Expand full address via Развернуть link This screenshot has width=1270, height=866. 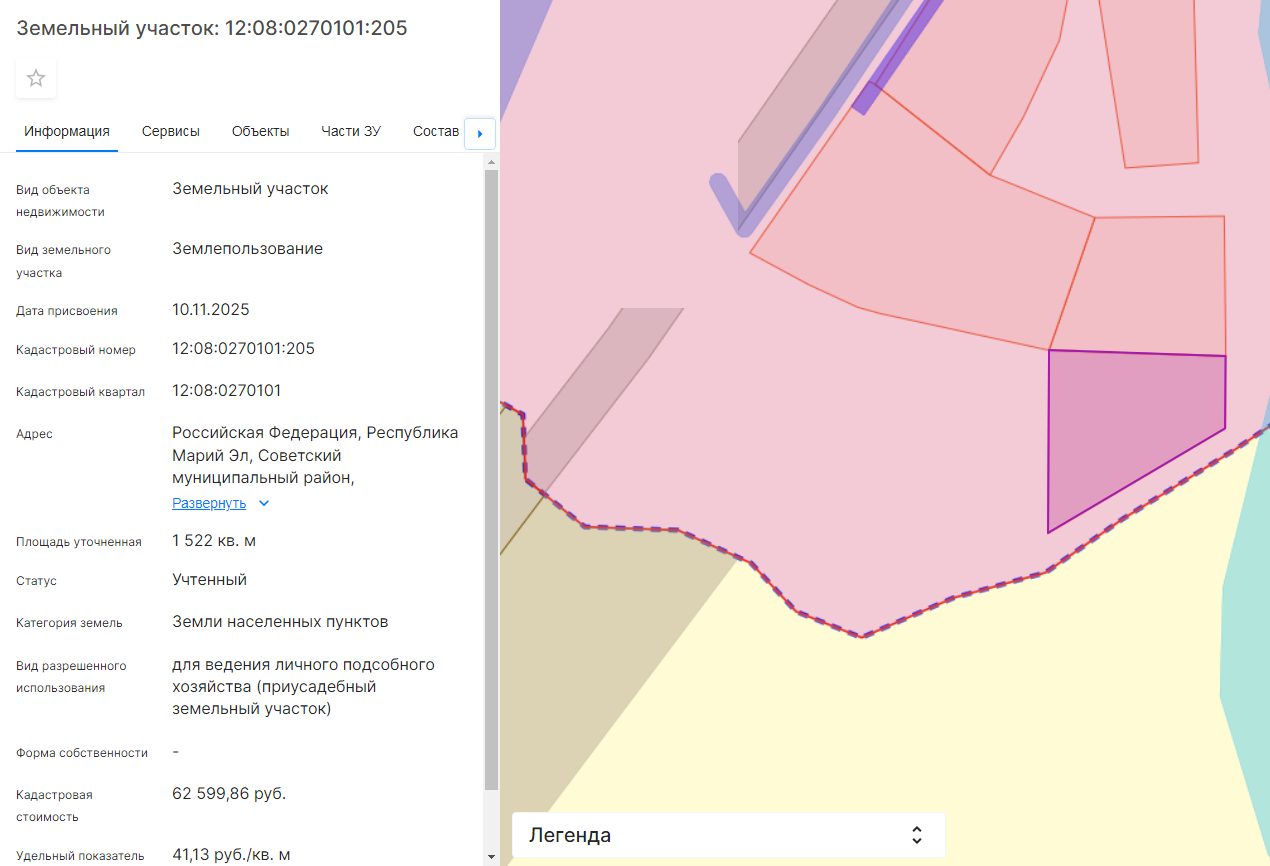[x=209, y=503]
